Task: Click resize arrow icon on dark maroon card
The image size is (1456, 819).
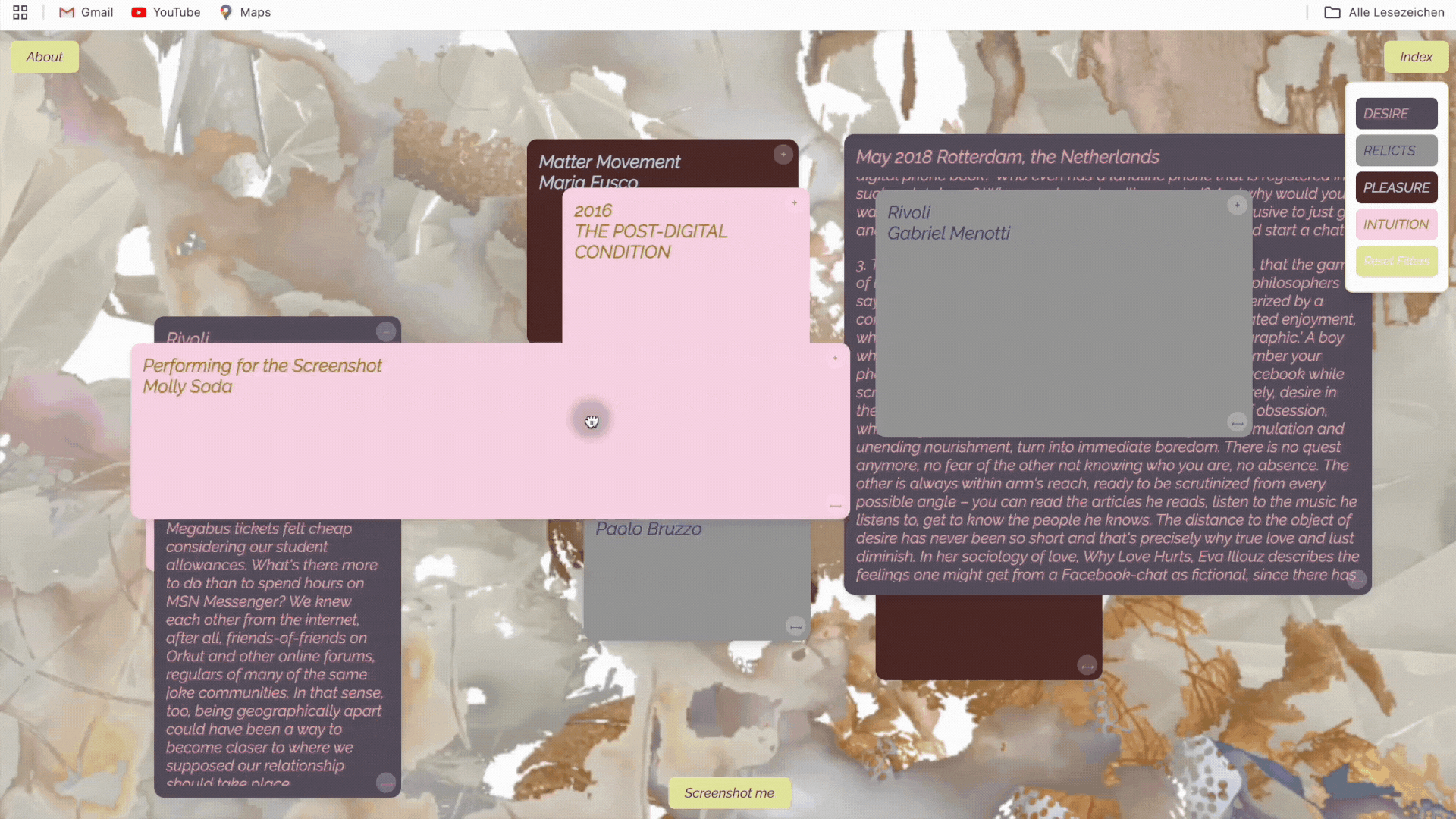Action: pos(1087,666)
